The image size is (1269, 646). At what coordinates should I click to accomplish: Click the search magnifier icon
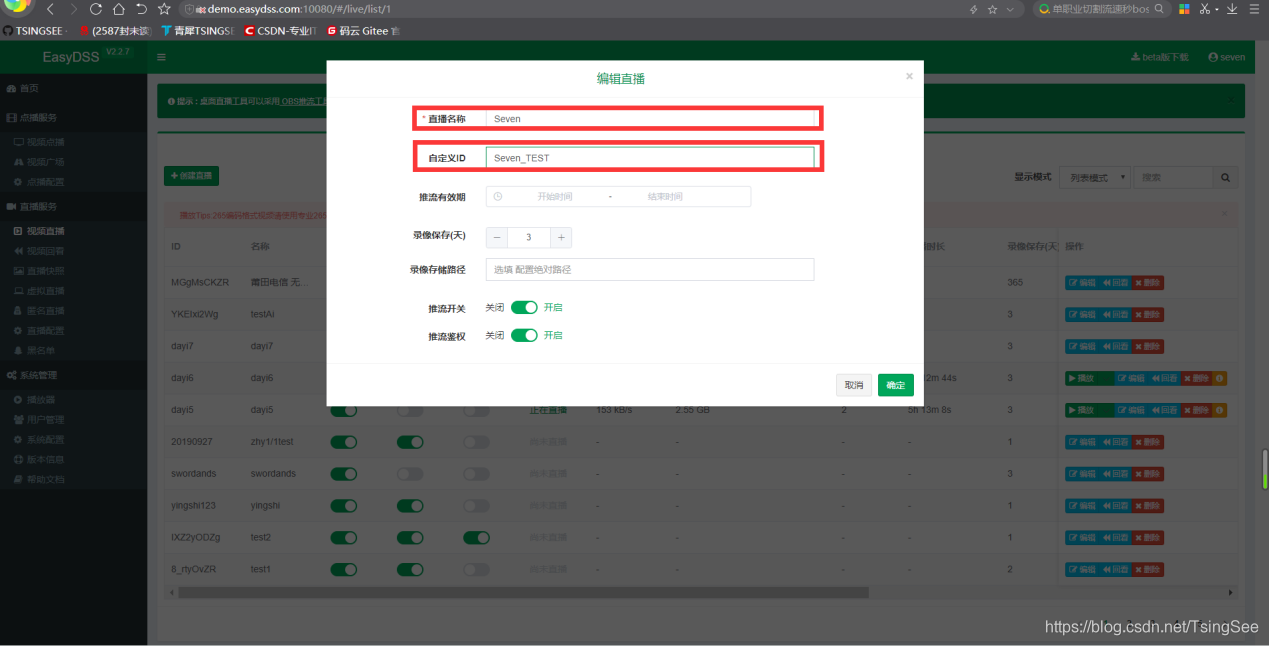pos(1224,177)
